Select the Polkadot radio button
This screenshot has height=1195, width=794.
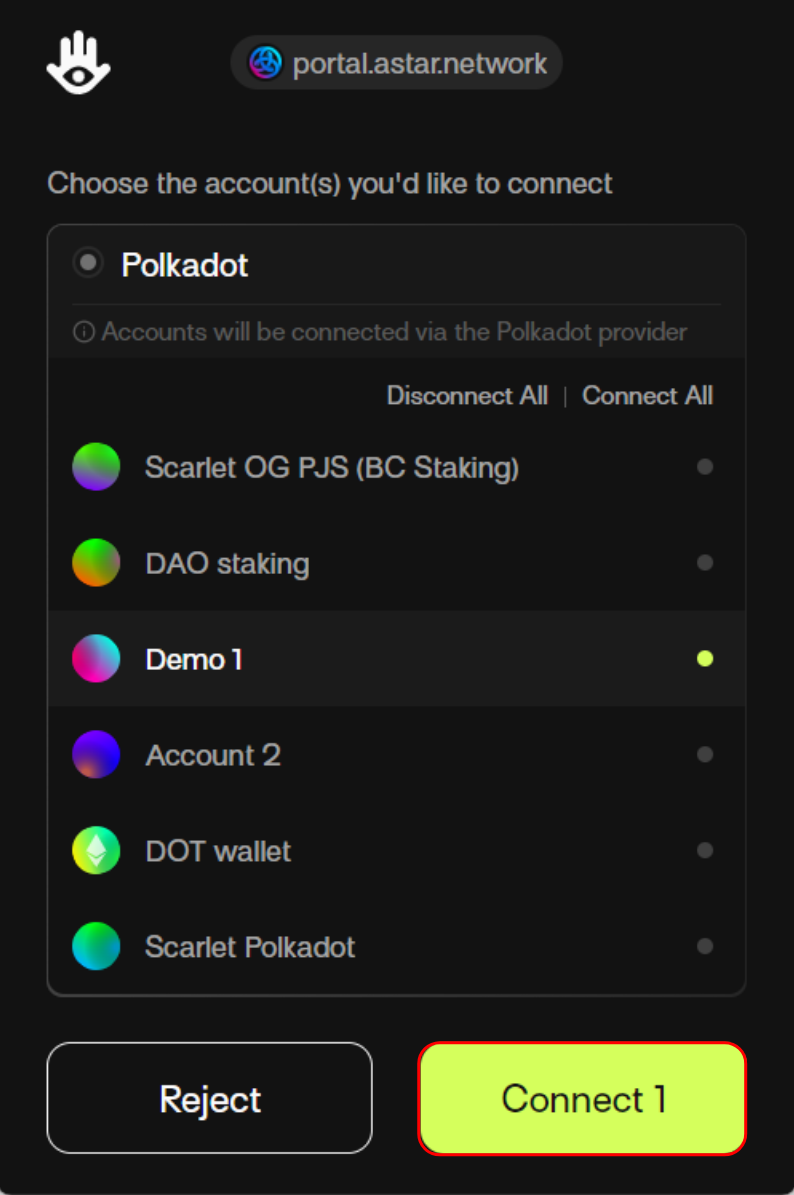click(x=89, y=264)
